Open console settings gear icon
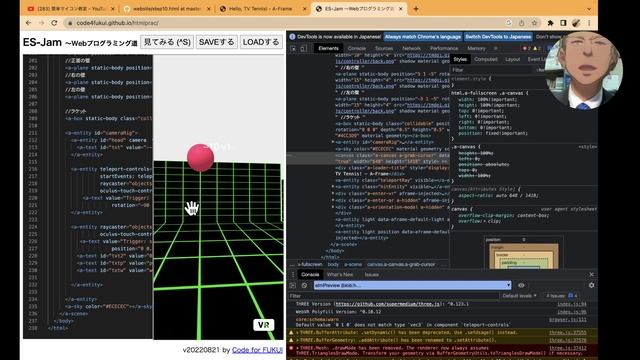The image size is (640, 360). (x=591, y=285)
